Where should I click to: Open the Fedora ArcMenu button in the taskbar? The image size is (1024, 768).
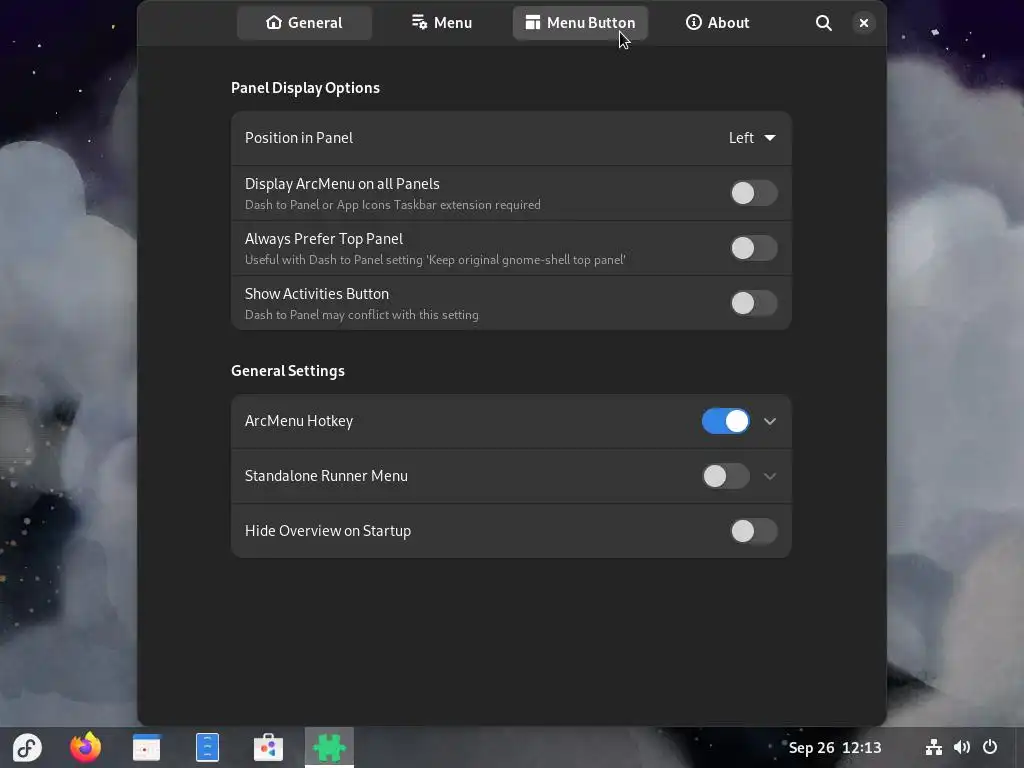[27, 748]
